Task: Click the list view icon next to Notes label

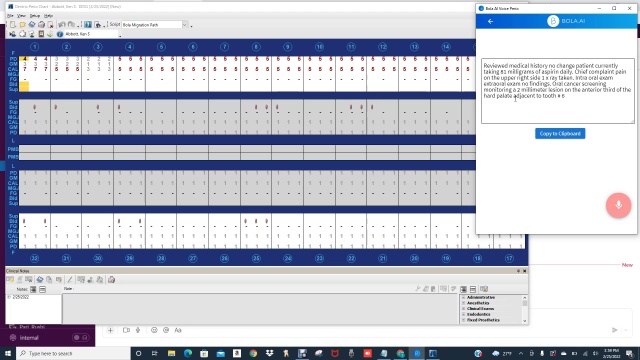Action: point(42,289)
